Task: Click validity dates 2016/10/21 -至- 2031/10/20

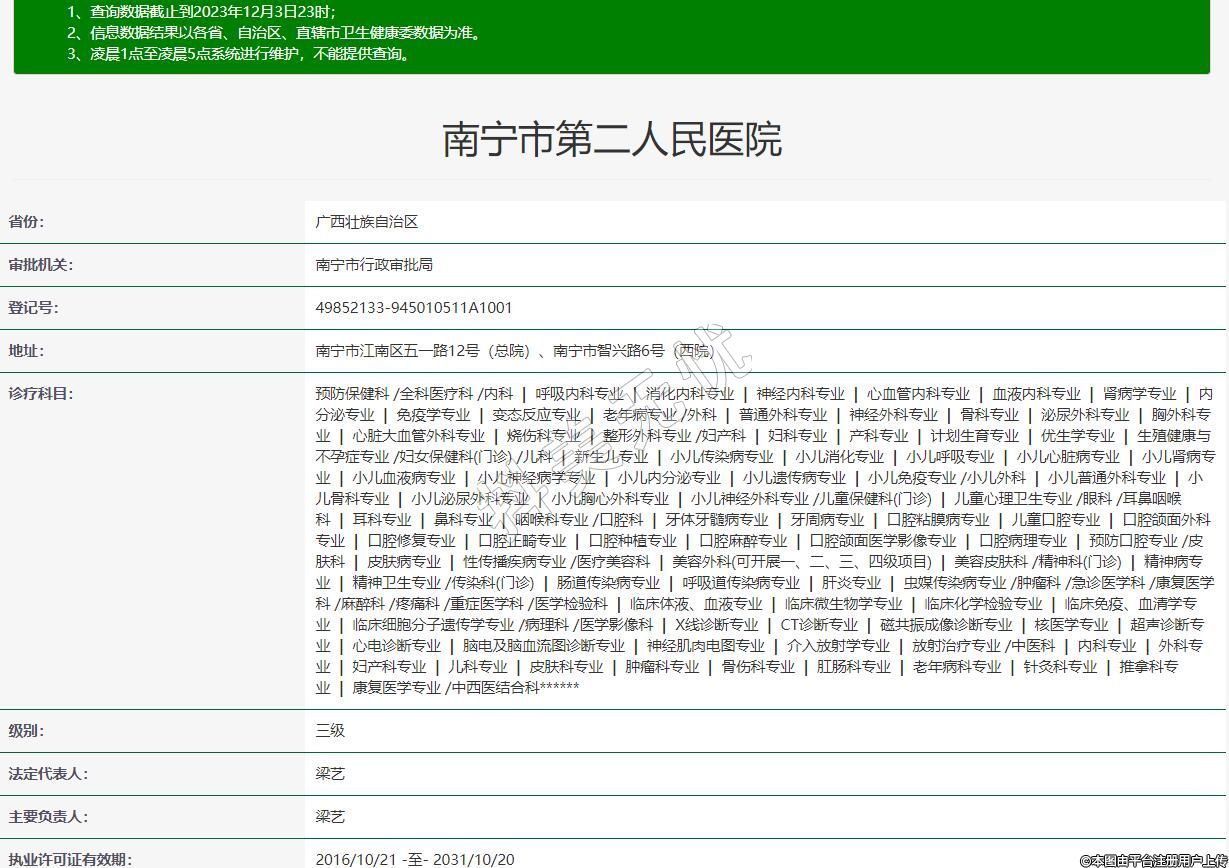Action: click(x=415, y=859)
